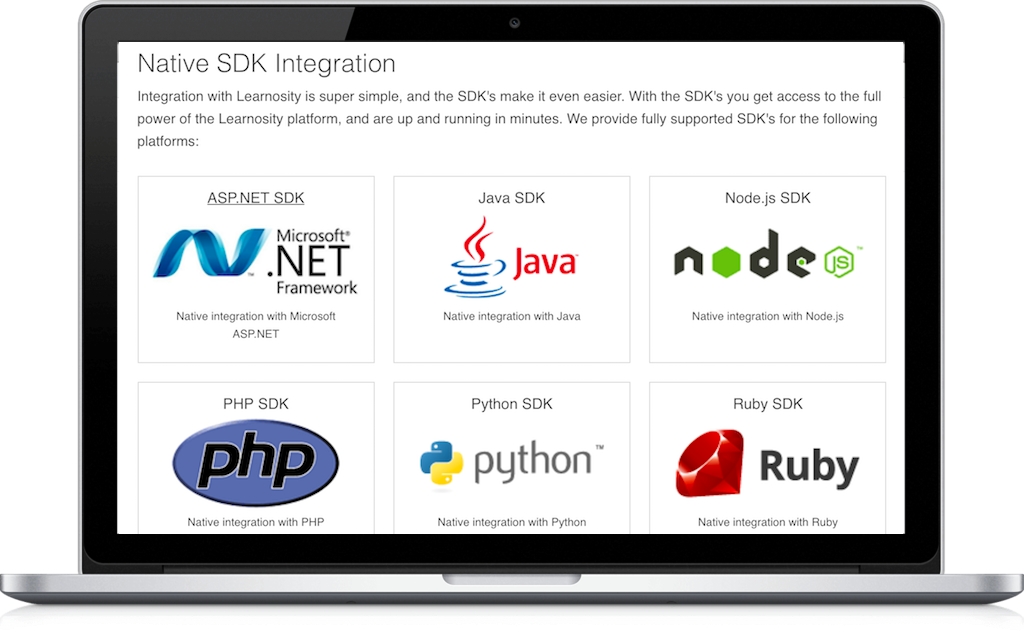Click the blue PHP oval logo

pos(255,462)
